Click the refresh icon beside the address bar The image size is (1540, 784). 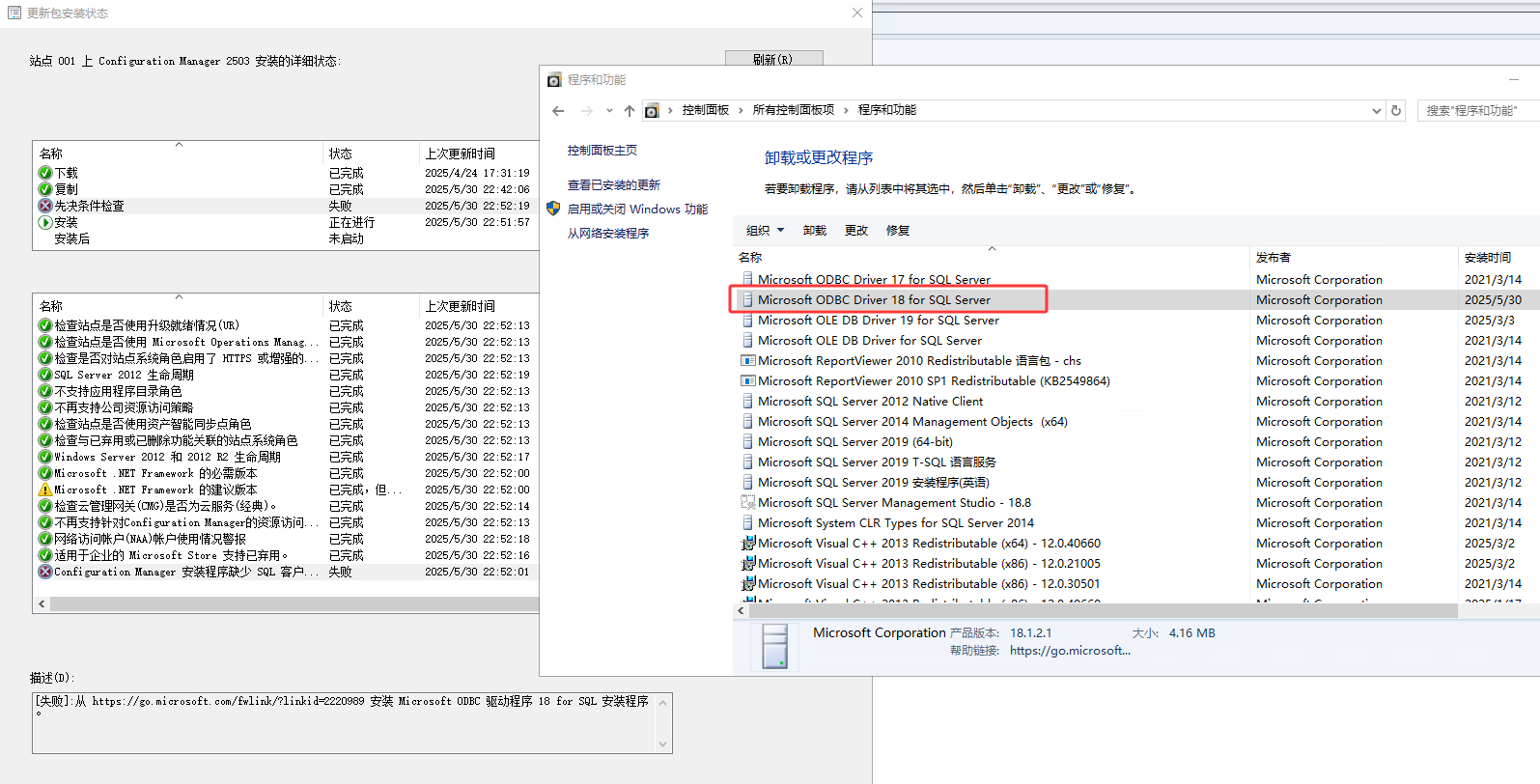1396,111
